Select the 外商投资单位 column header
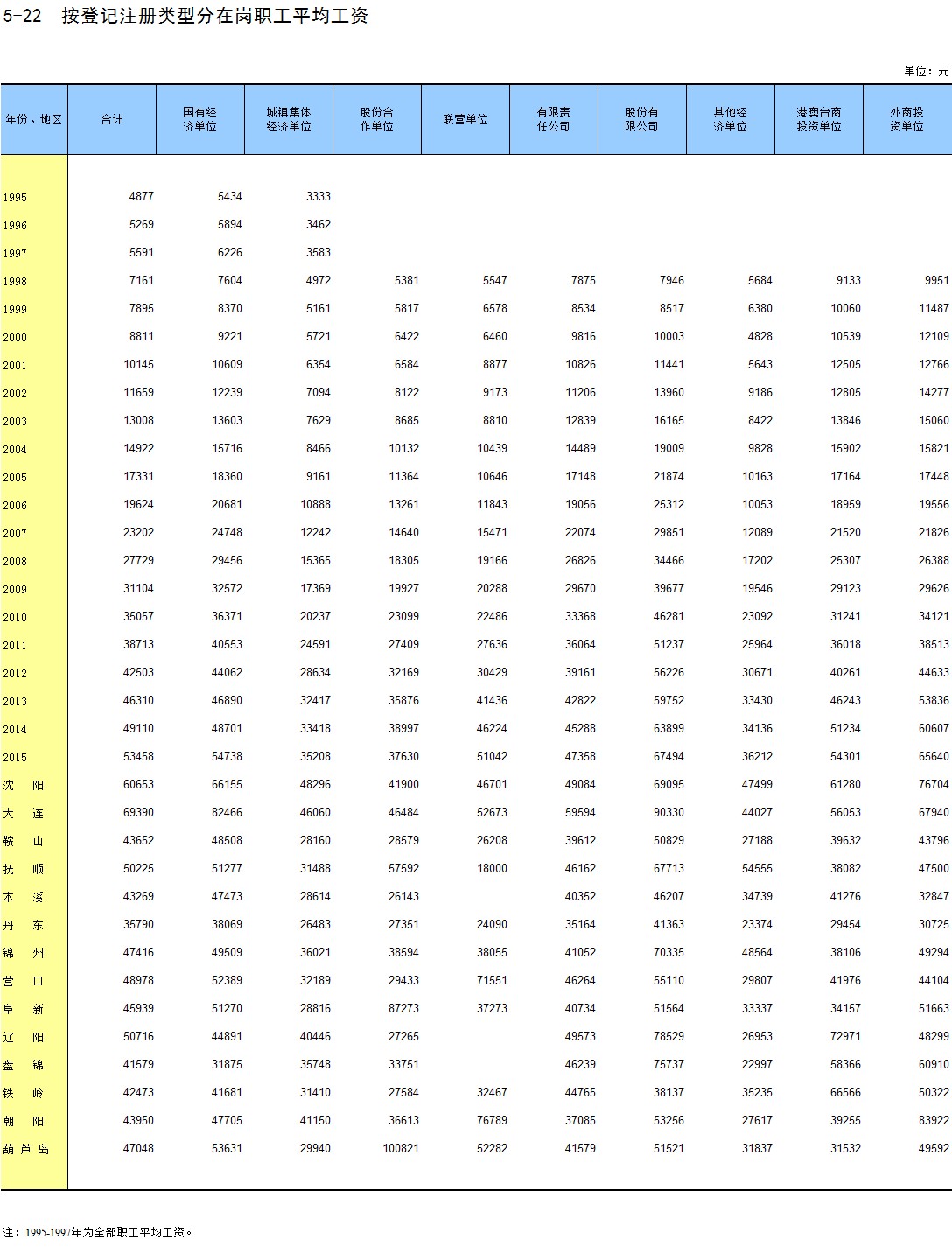Image resolution: width=952 pixels, height=1247 pixels. coord(907,120)
